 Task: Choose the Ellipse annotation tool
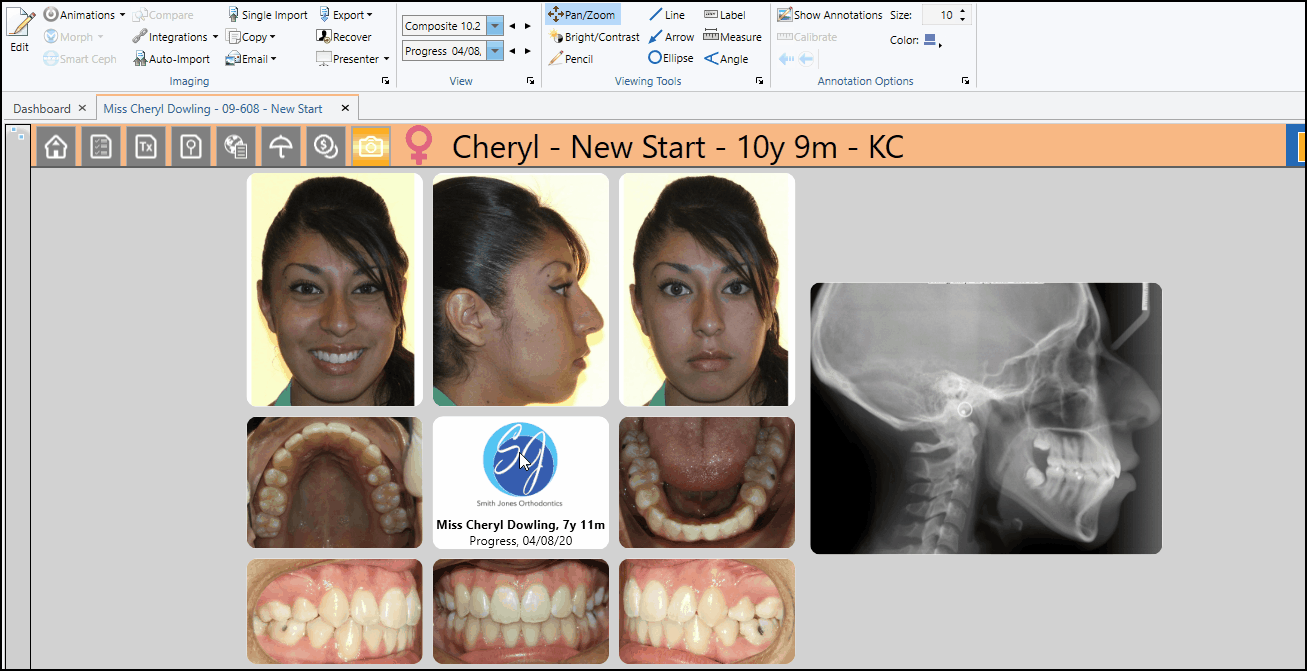(x=671, y=59)
